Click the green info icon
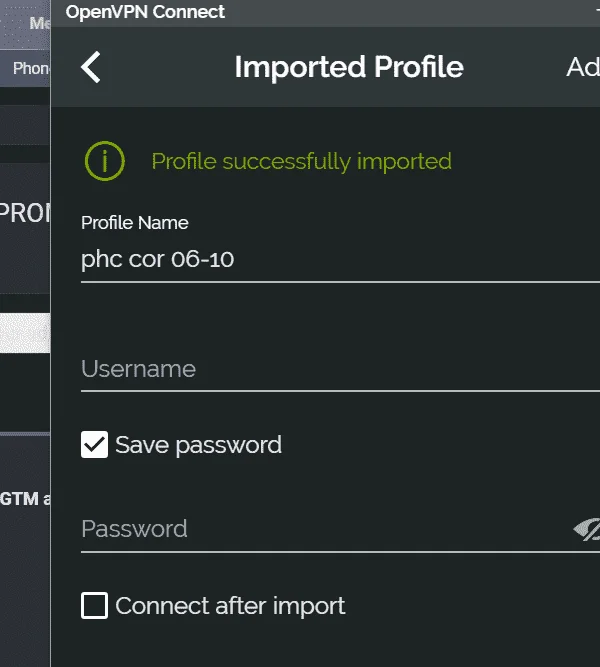Viewport: 600px width, 667px height. (104, 161)
